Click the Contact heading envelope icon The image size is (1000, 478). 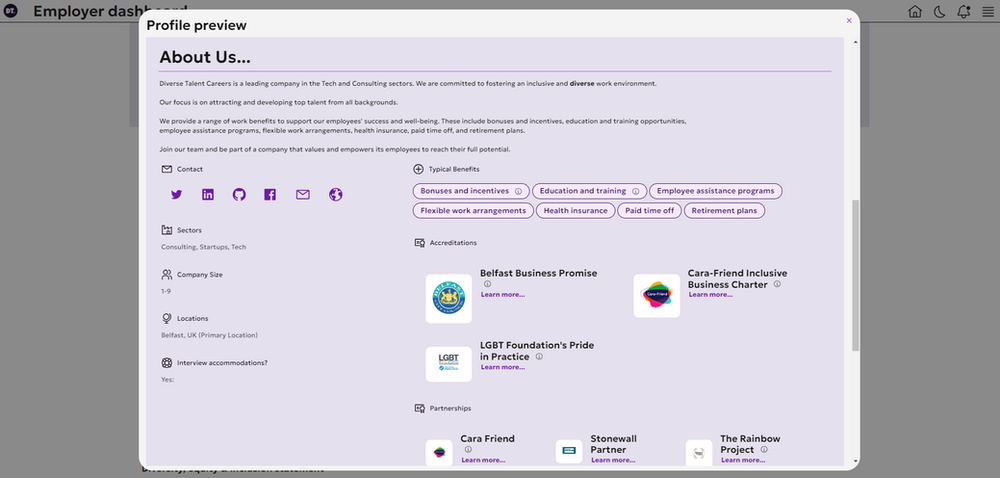point(167,170)
